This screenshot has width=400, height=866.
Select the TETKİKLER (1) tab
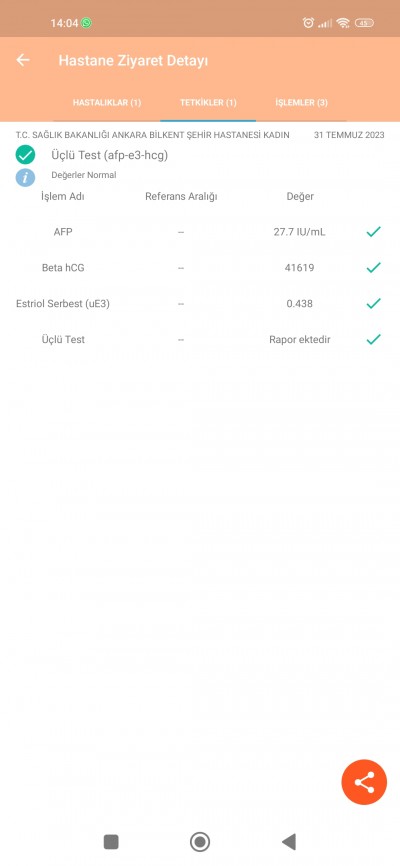[208, 103]
